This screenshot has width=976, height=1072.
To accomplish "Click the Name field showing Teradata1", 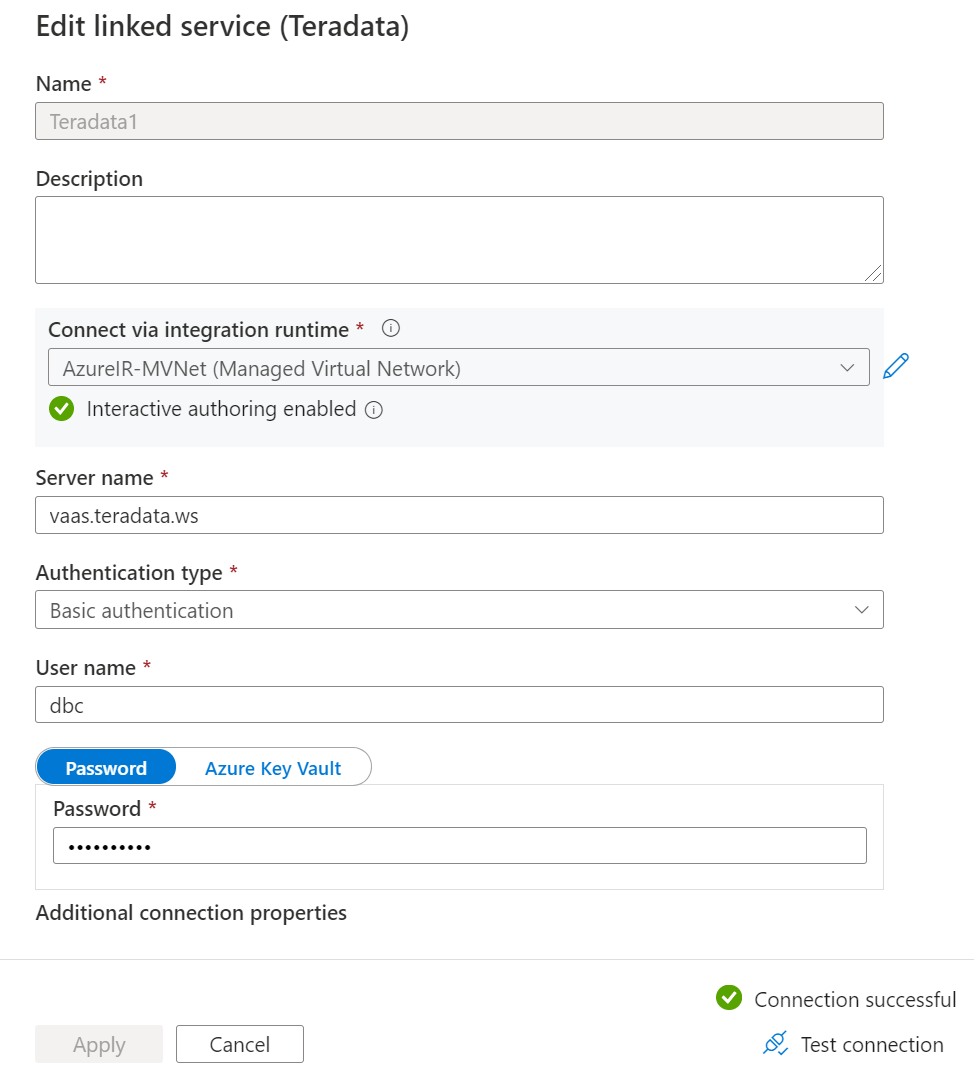I will [459, 121].
